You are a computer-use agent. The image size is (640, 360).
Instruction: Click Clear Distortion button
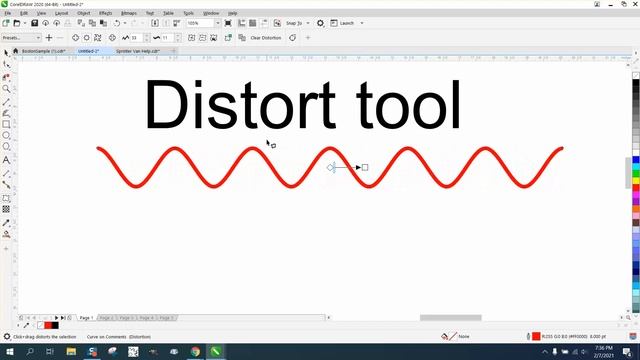(266, 38)
